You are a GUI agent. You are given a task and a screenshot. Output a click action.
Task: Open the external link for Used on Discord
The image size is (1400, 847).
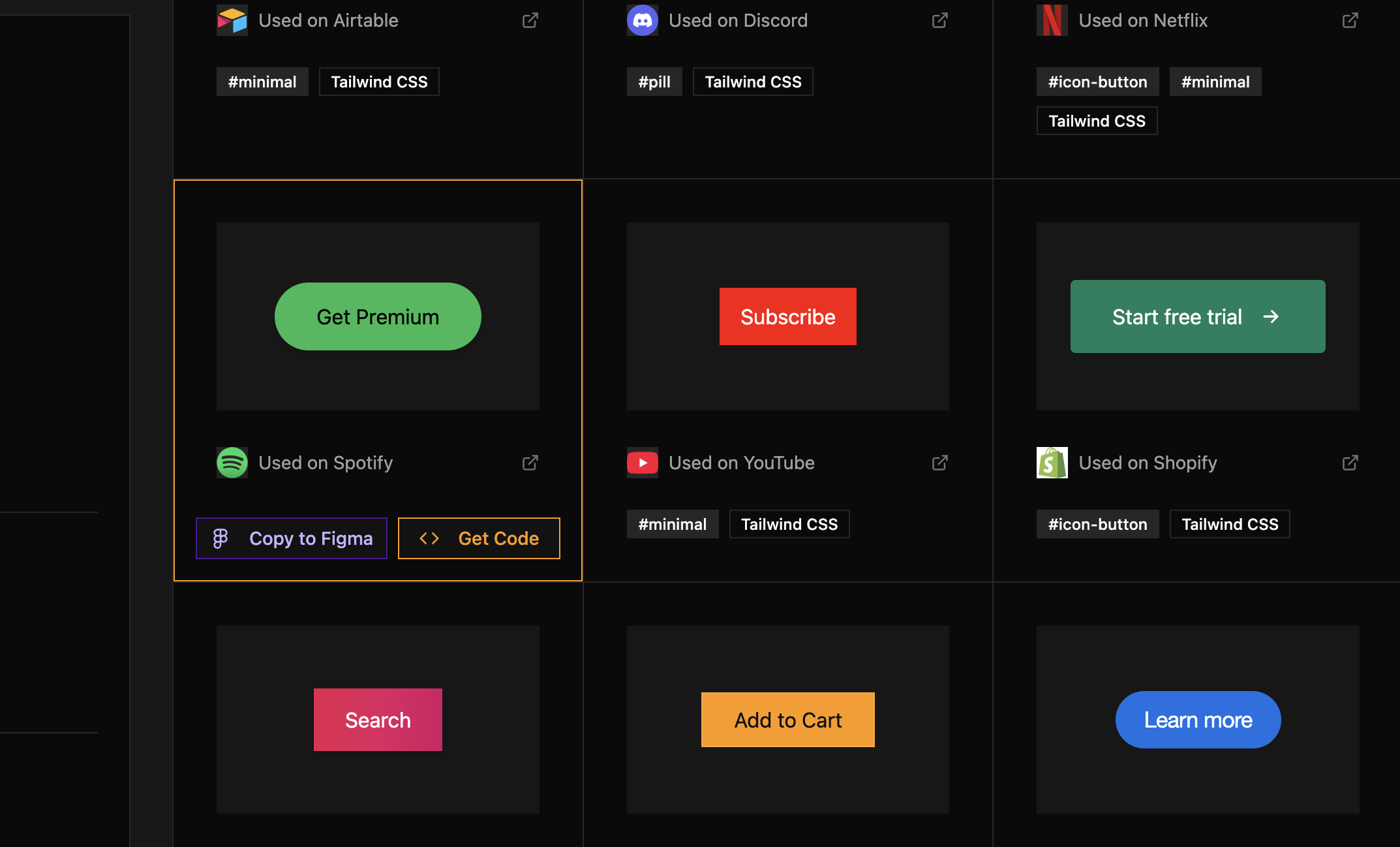[940, 20]
